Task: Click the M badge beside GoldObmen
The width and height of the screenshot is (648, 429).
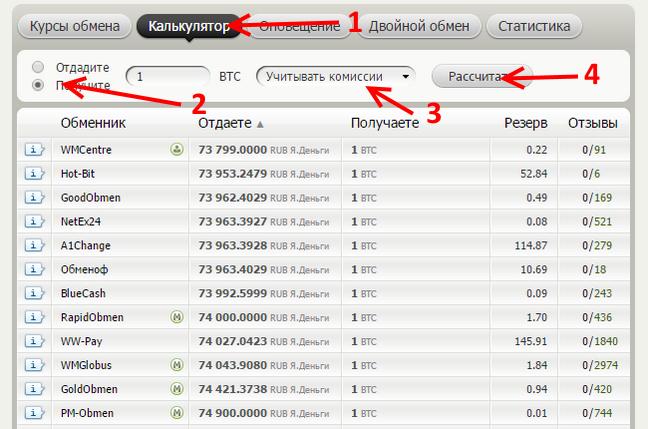Action: click(x=177, y=389)
